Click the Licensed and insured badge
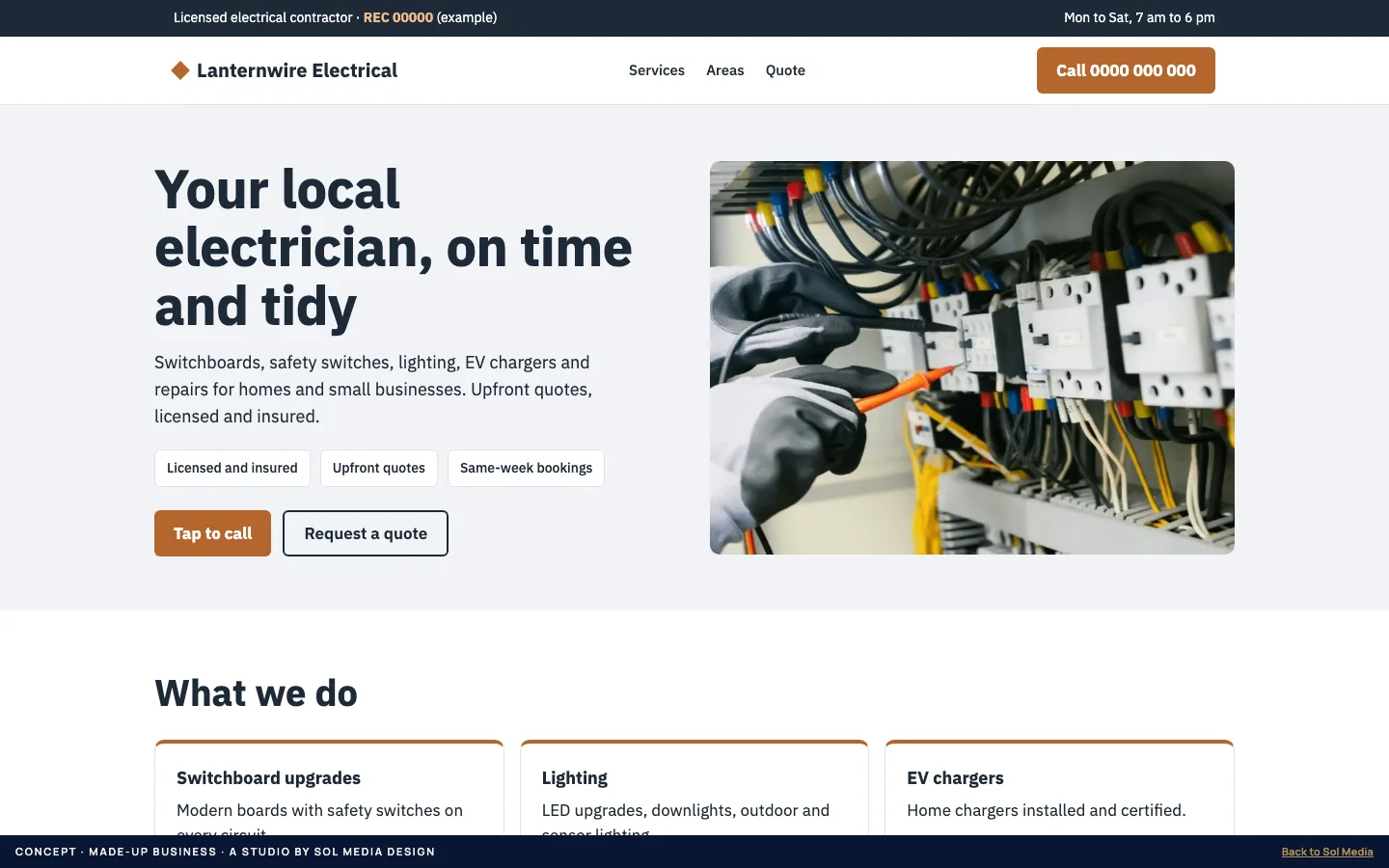 coord(232,468)
